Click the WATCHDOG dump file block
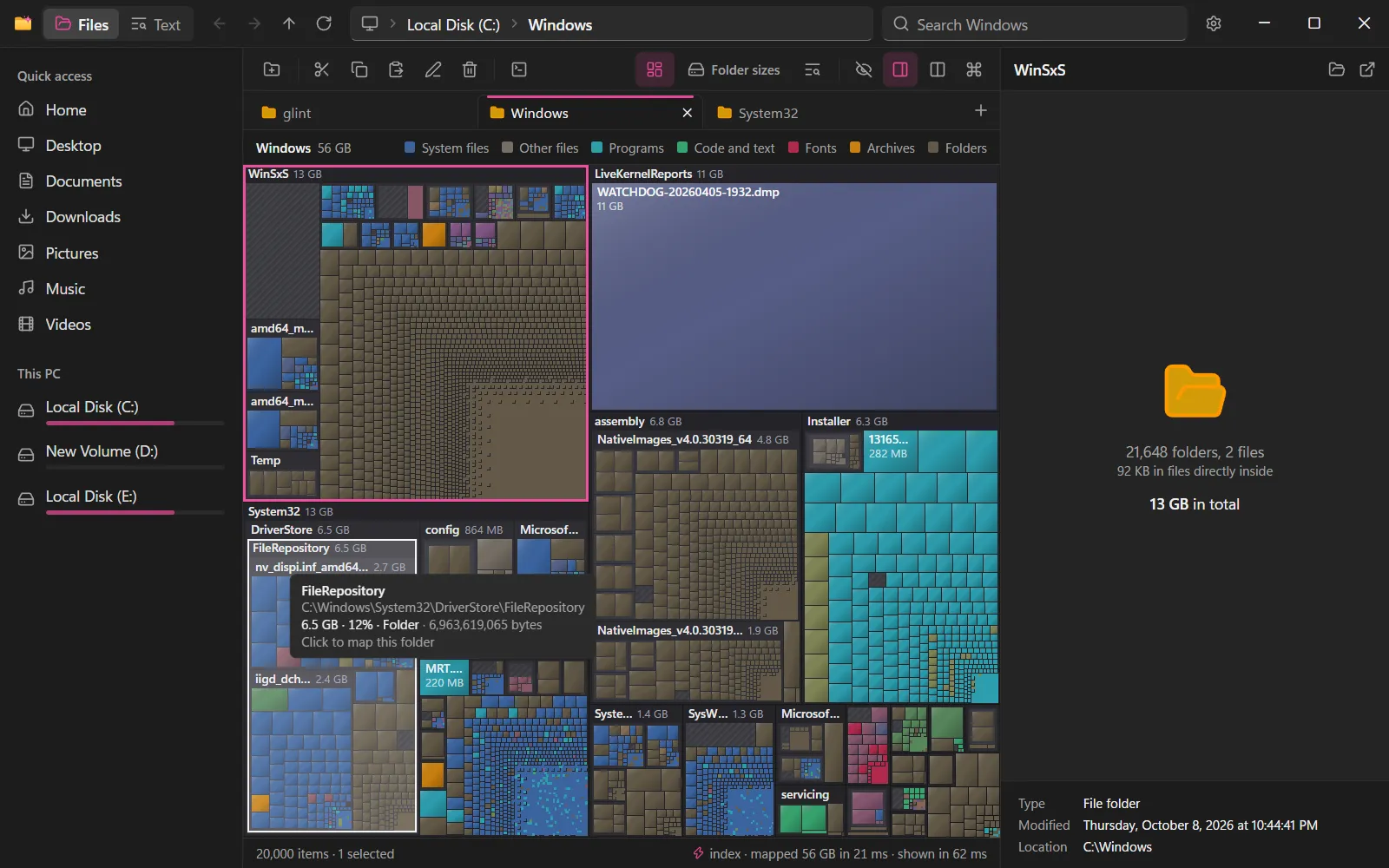This screenshot has height=868, width=1389. click(x=794, y=296)
